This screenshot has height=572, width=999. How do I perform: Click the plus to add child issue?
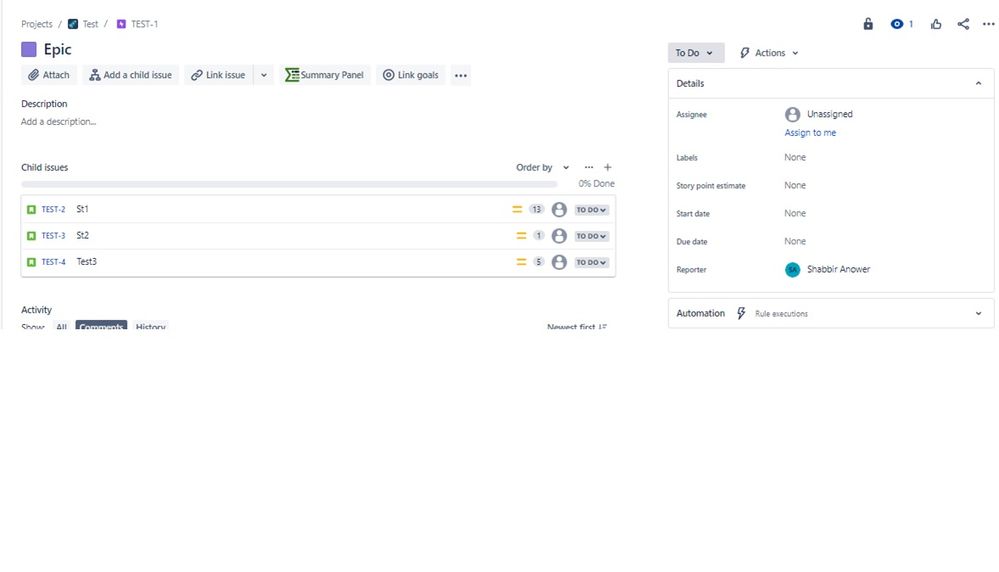click(607, 168)
